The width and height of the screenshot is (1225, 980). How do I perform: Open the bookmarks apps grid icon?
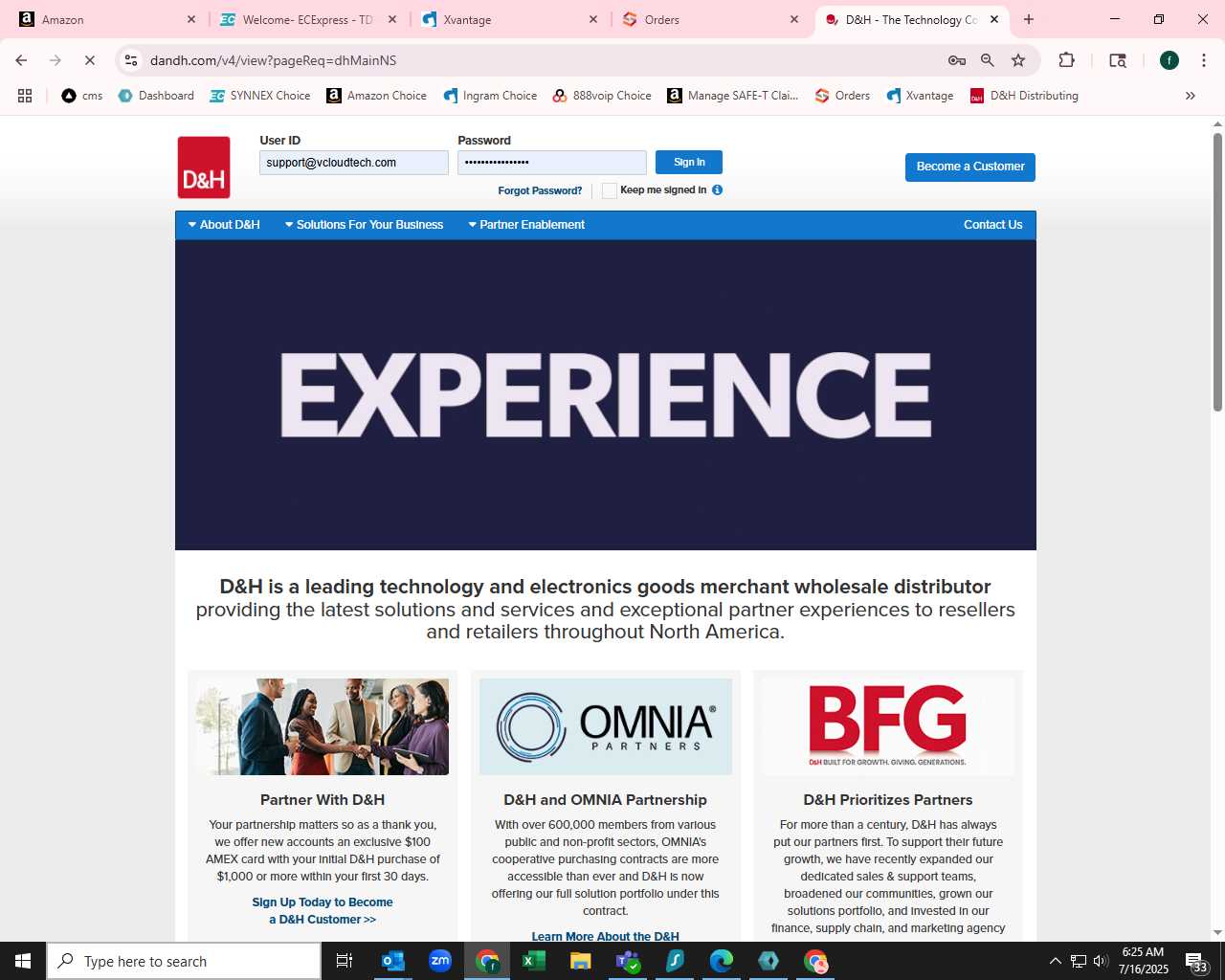pos(25,96)
